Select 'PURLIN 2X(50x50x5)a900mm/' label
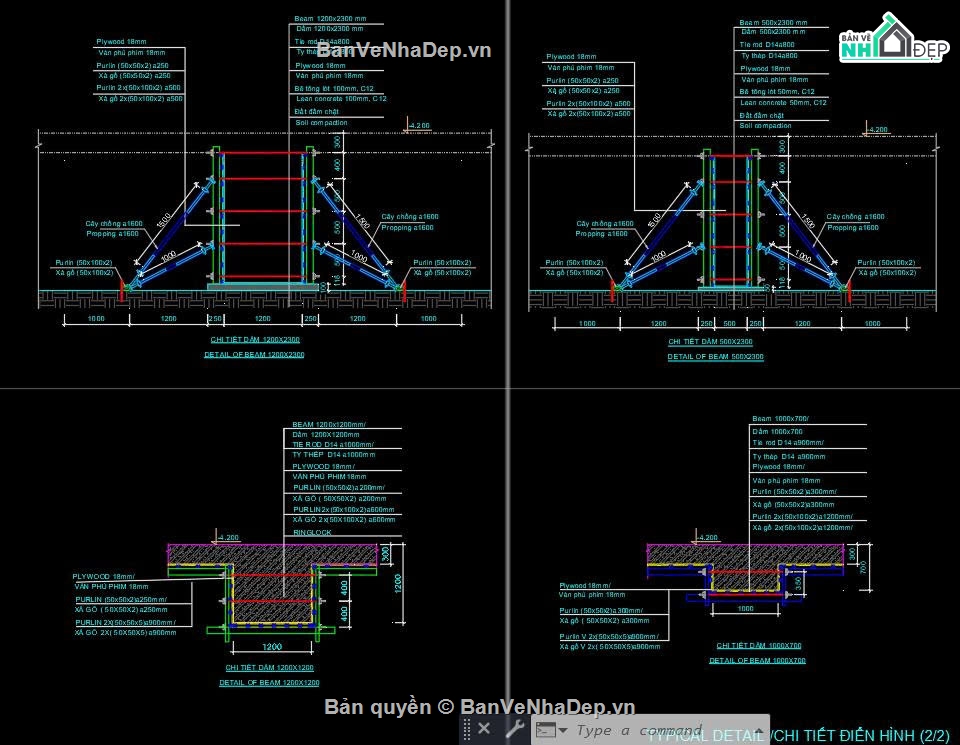The width and height of the screenshot is (960, 745). (x=126, y=623)
